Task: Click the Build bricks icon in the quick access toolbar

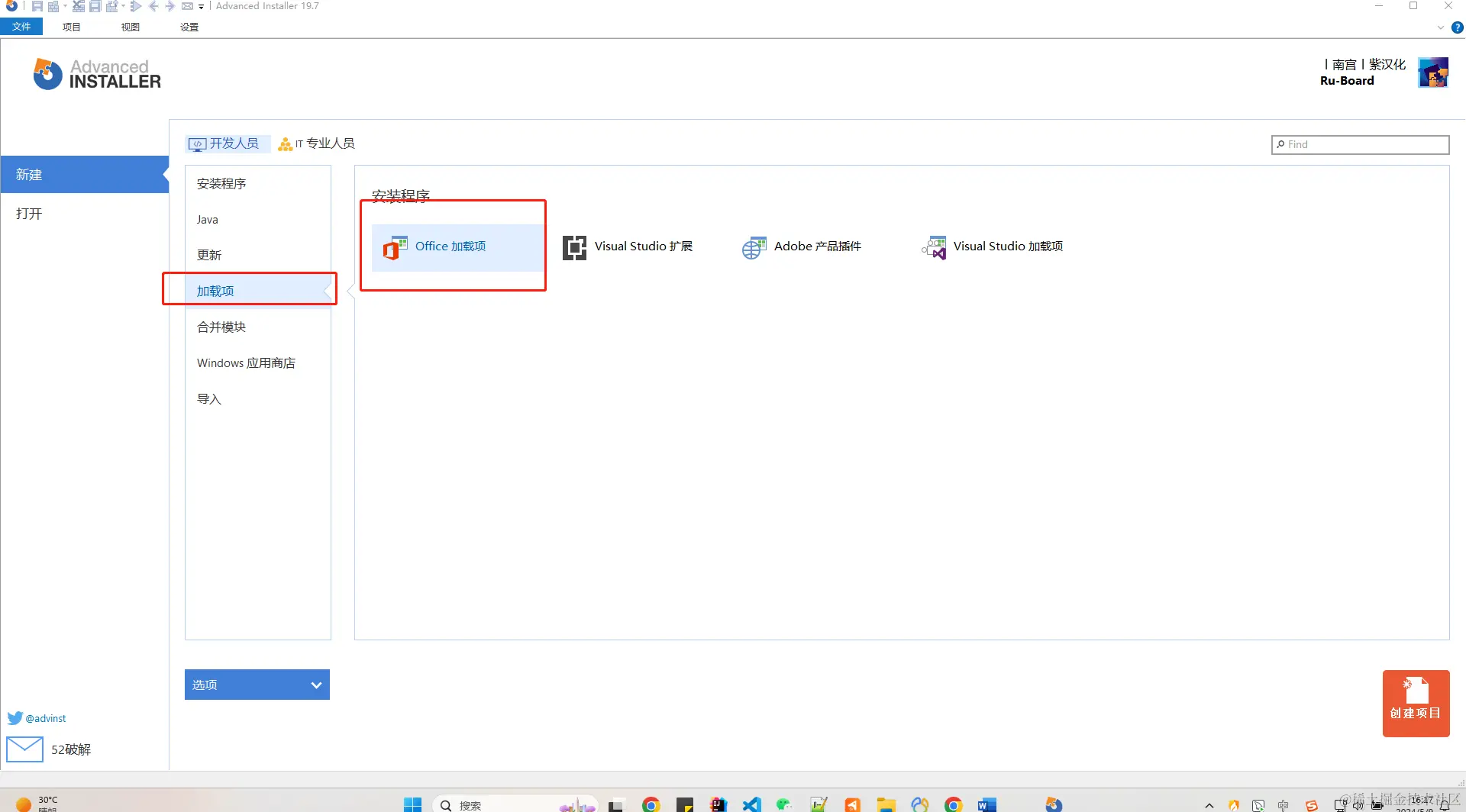Action: (x=53, y=6)
